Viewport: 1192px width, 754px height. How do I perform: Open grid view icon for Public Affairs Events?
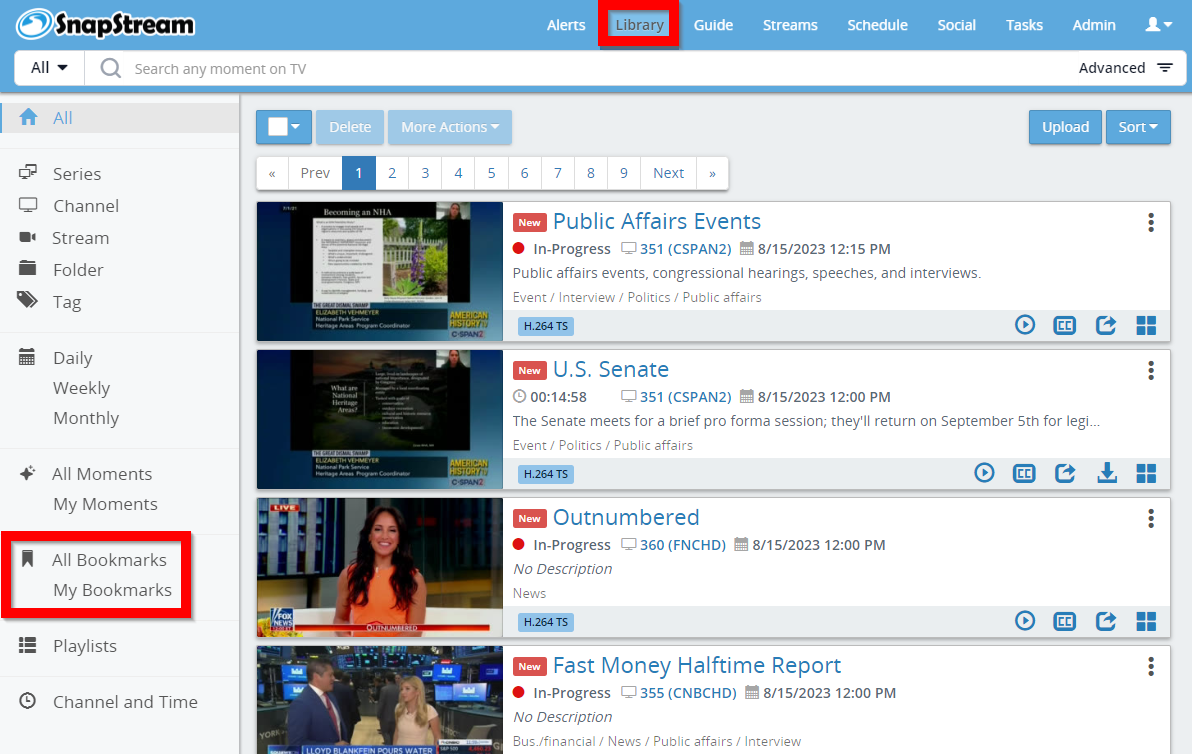1146,325
